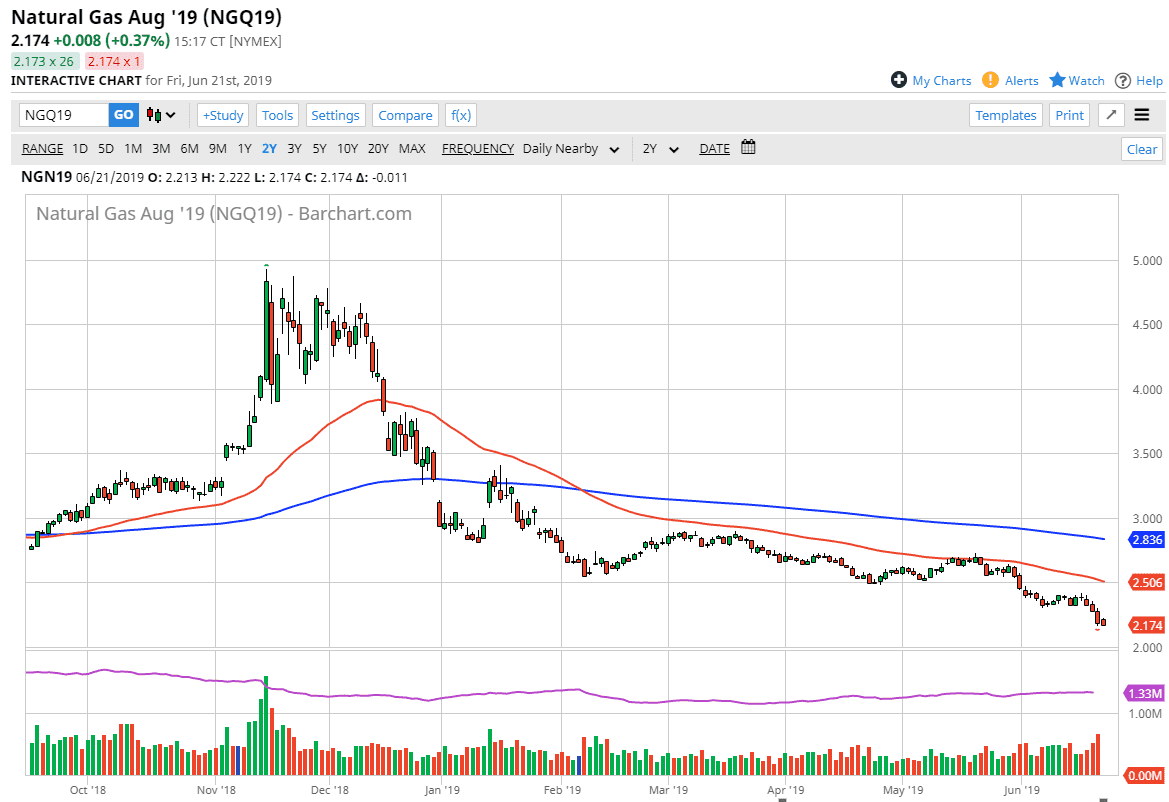
Task: Open the 2Y period dropdown
Action: (x=661, y=148)
